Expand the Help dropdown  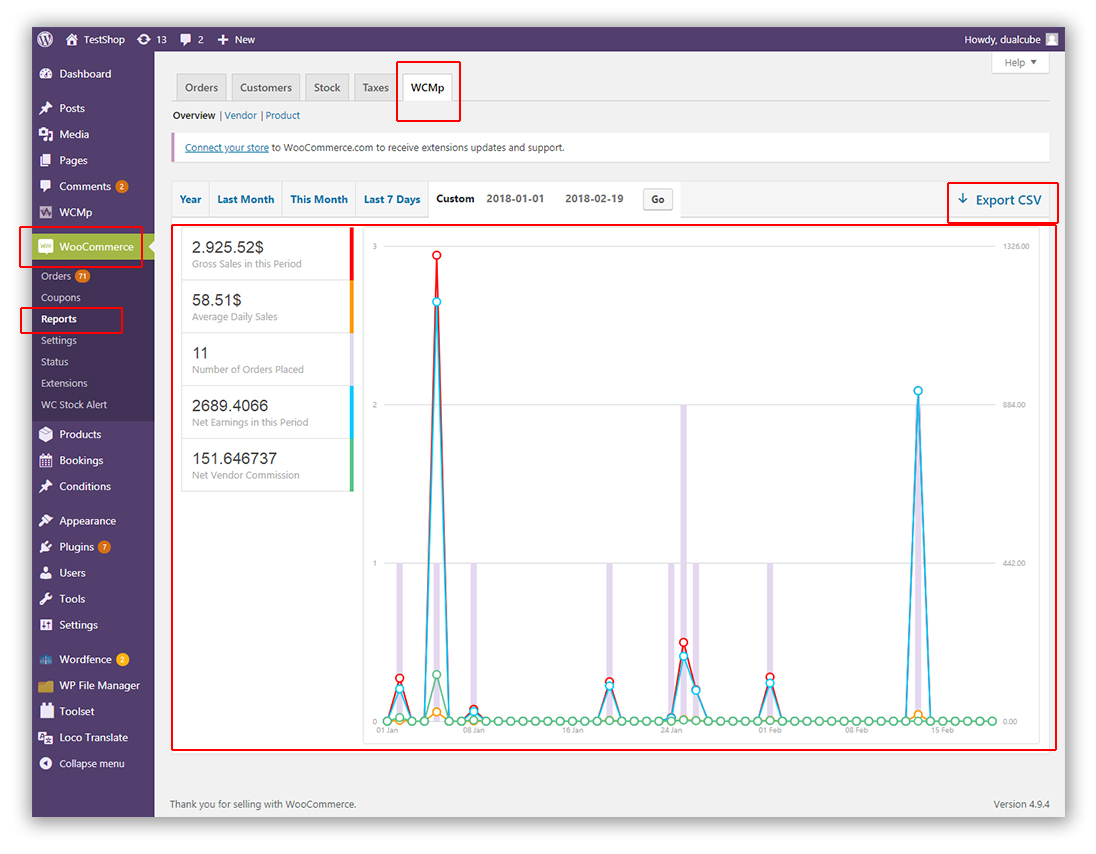click(x=1020, y=62)
